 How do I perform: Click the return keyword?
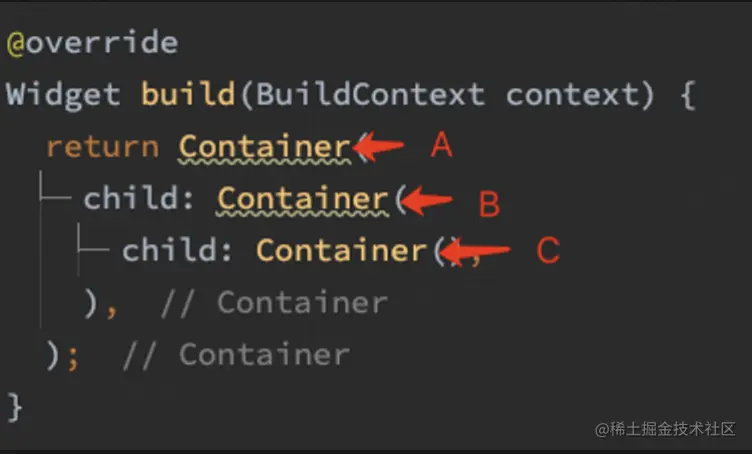[x=102, y=147]
